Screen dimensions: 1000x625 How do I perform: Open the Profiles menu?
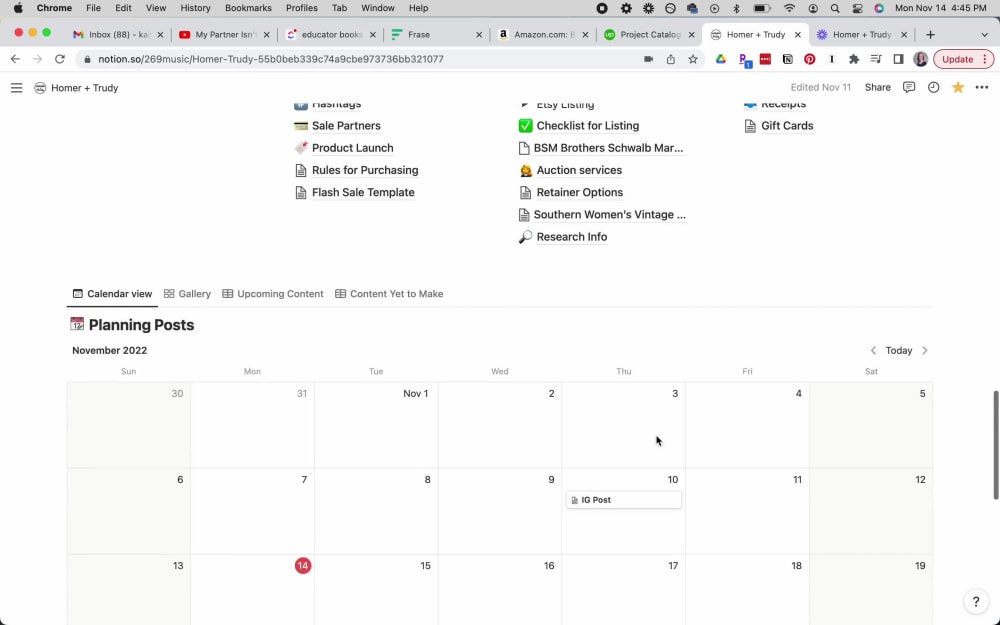coord(302,8)
